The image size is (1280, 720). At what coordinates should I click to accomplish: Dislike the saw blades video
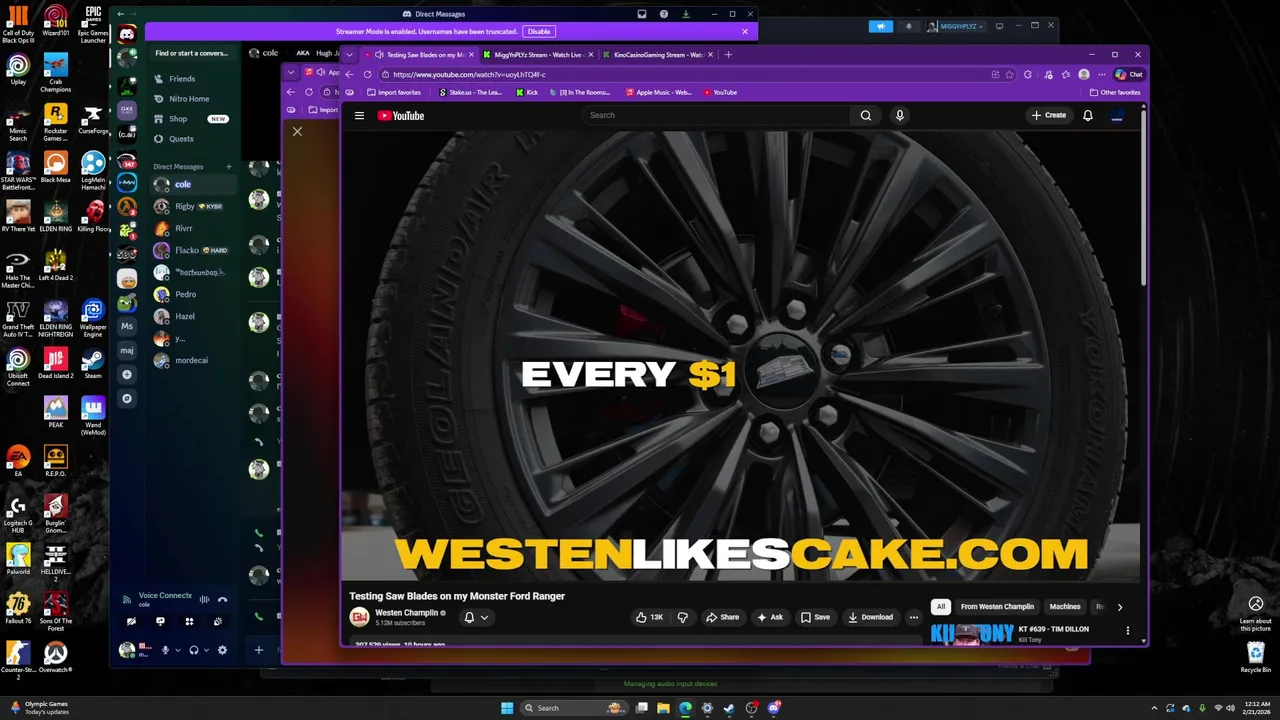tap(683, 617)
